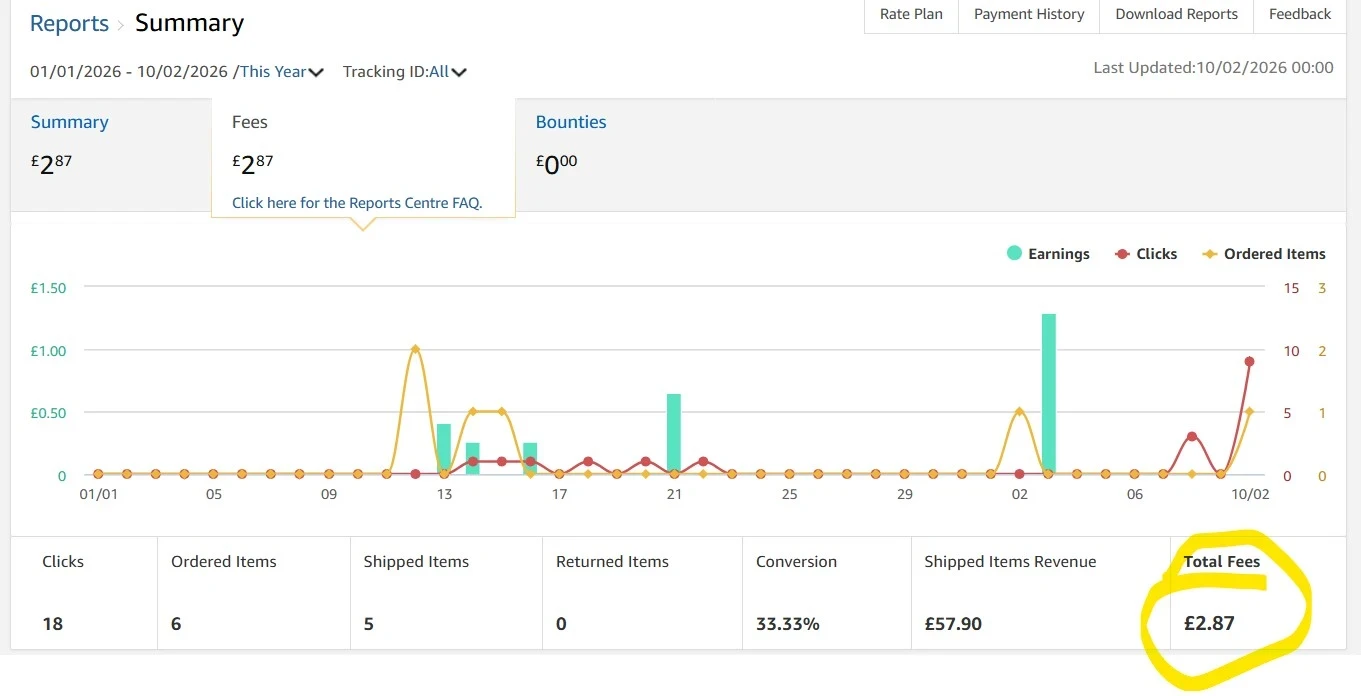Open Payment History
The image size is (1361, 696).
[x=1029, y=15]
